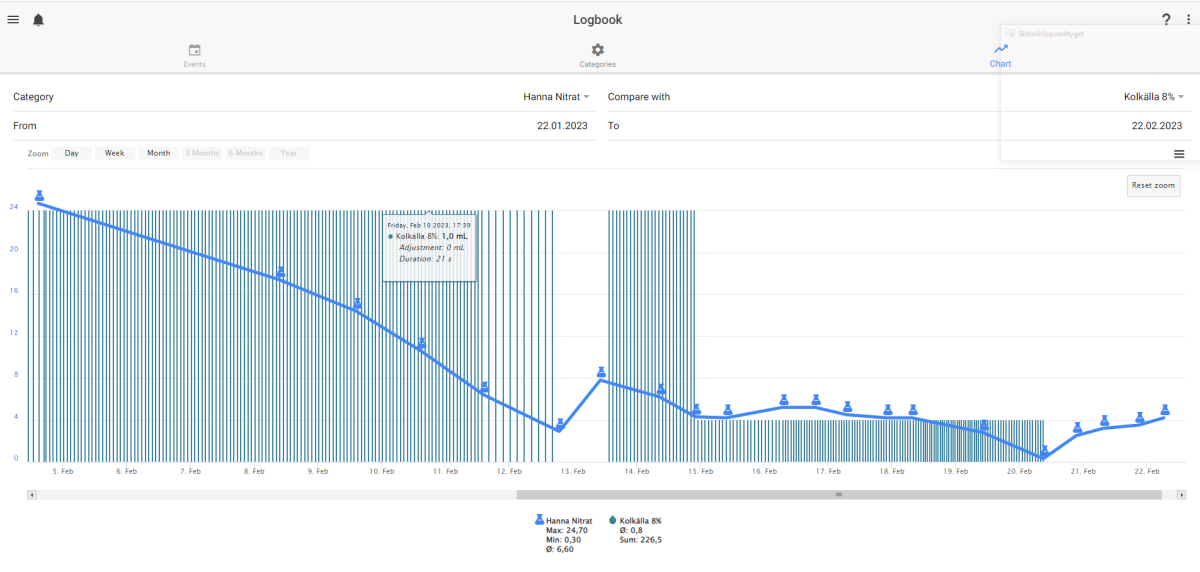
Task: Open the notifications bell
Action: pyautogui.click(x=38, y=20)
